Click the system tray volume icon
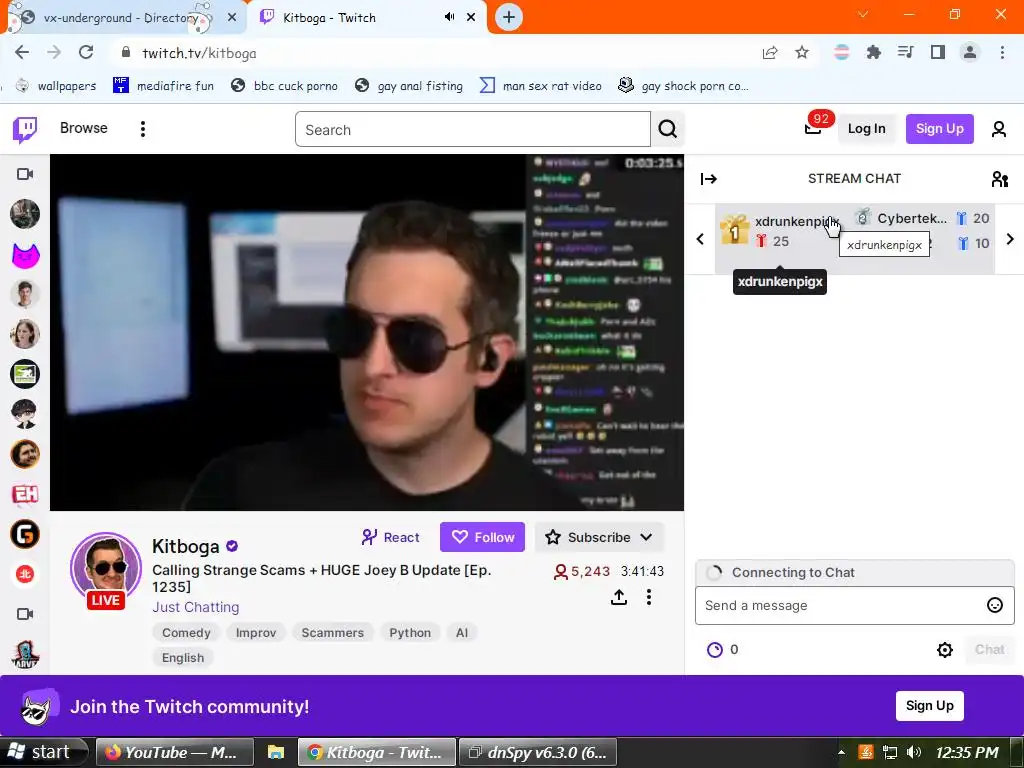Image resolution: width=1024 pixels, height=768 pixels. point(914,752)
